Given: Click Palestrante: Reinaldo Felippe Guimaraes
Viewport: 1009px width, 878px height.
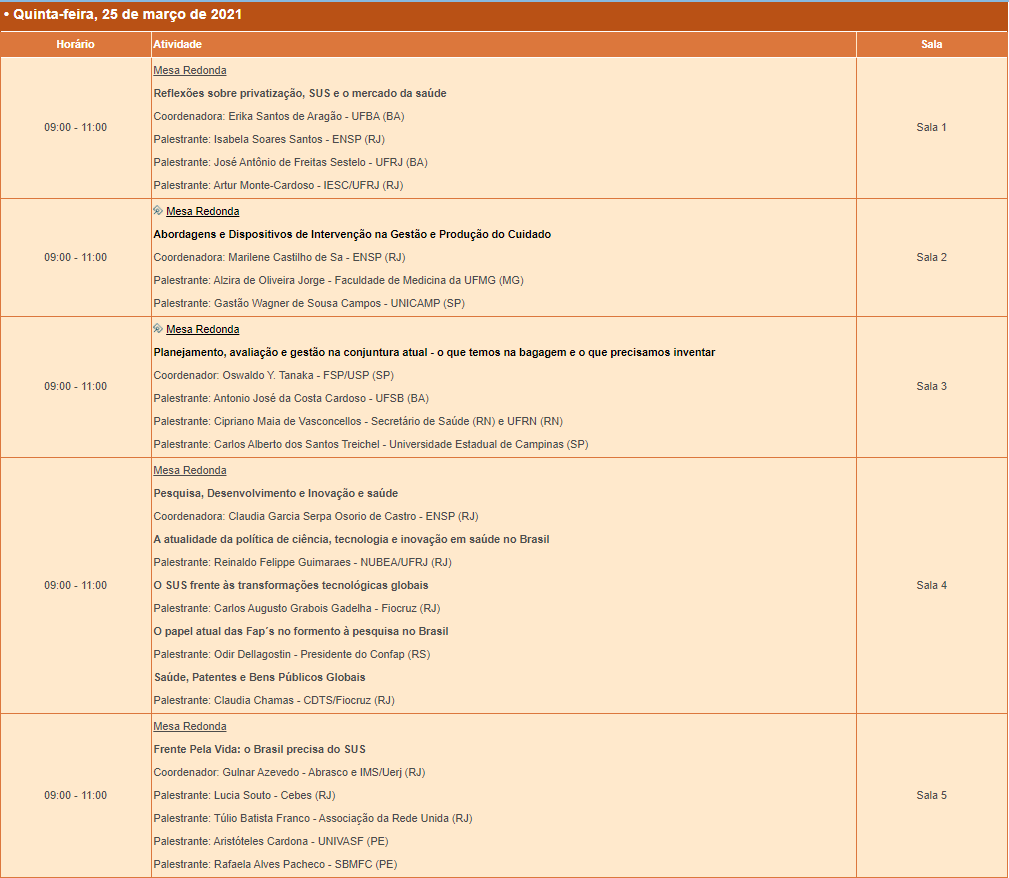Looking at the screenshot, I should (x=302, y=563).
